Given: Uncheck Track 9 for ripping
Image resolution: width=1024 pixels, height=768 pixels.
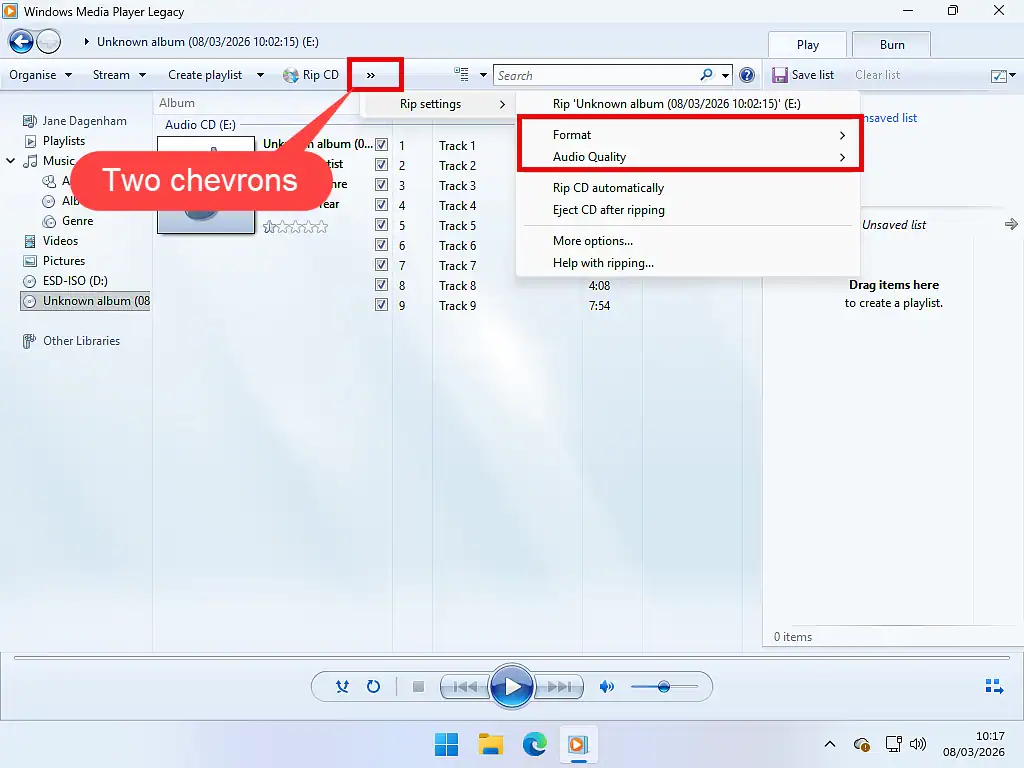Looking at the screenshot, I should (x=382, y=305).
